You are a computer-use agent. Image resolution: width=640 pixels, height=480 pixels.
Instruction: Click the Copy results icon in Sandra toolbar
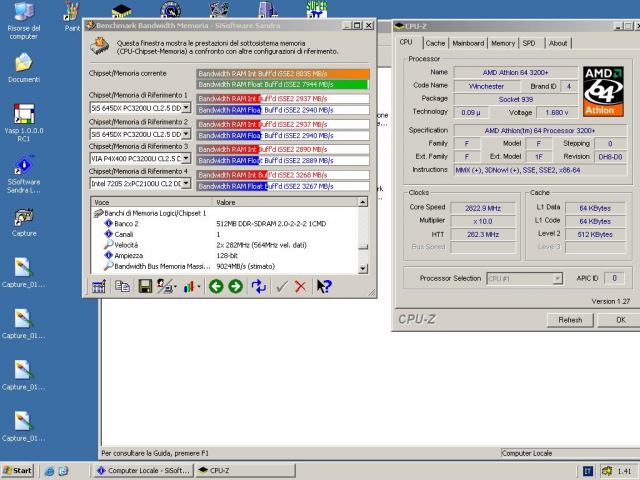[122, 287]
